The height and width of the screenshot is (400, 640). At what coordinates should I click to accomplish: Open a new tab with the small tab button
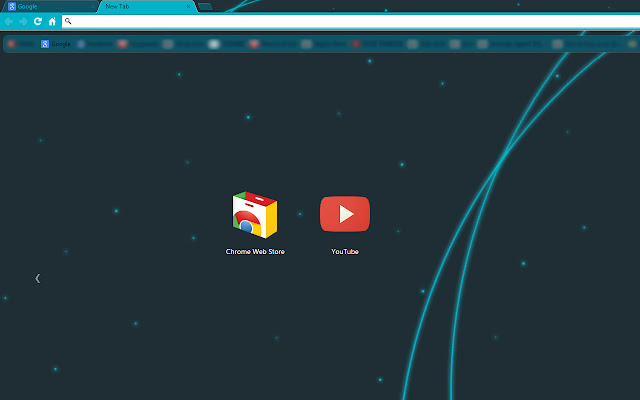click(205, 7)
